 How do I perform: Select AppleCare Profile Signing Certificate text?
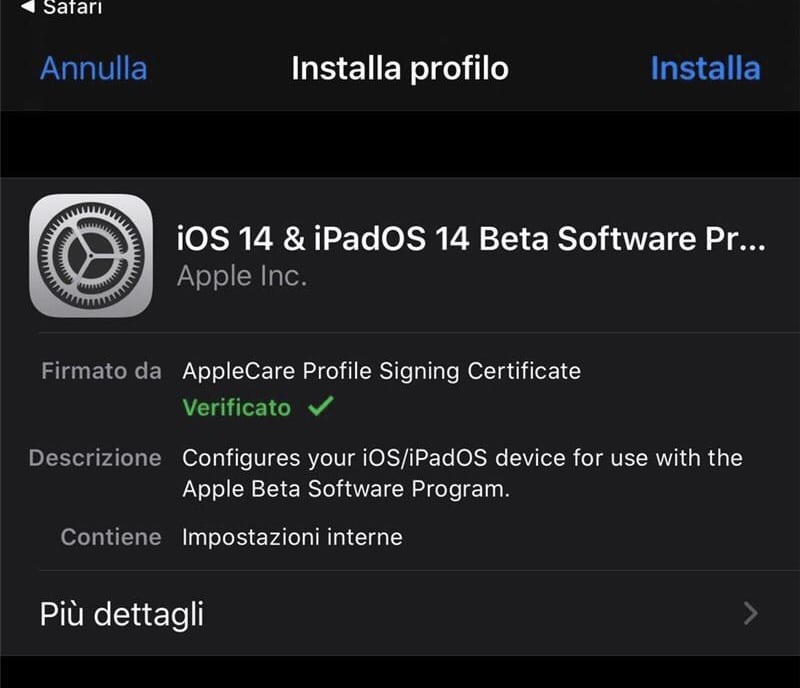tap(381, 371)
